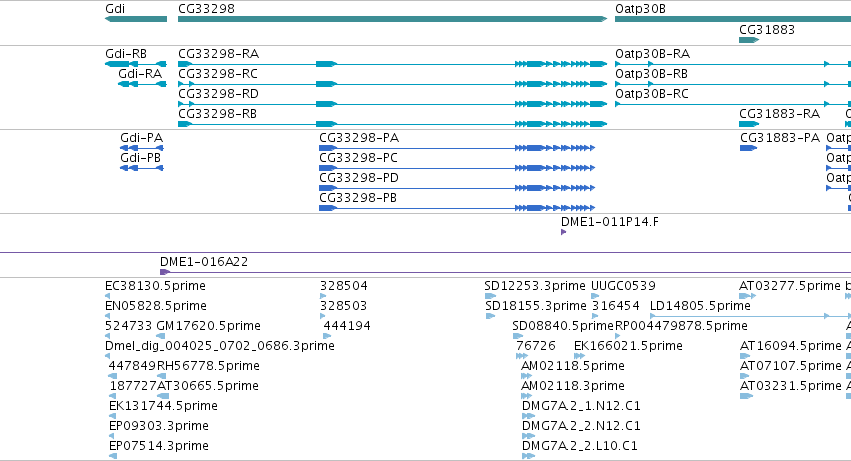The image size is (851, 461).
Task: Open the SD08840.5prime EST label
Action: pyautogui.click(x=563, y=326)
